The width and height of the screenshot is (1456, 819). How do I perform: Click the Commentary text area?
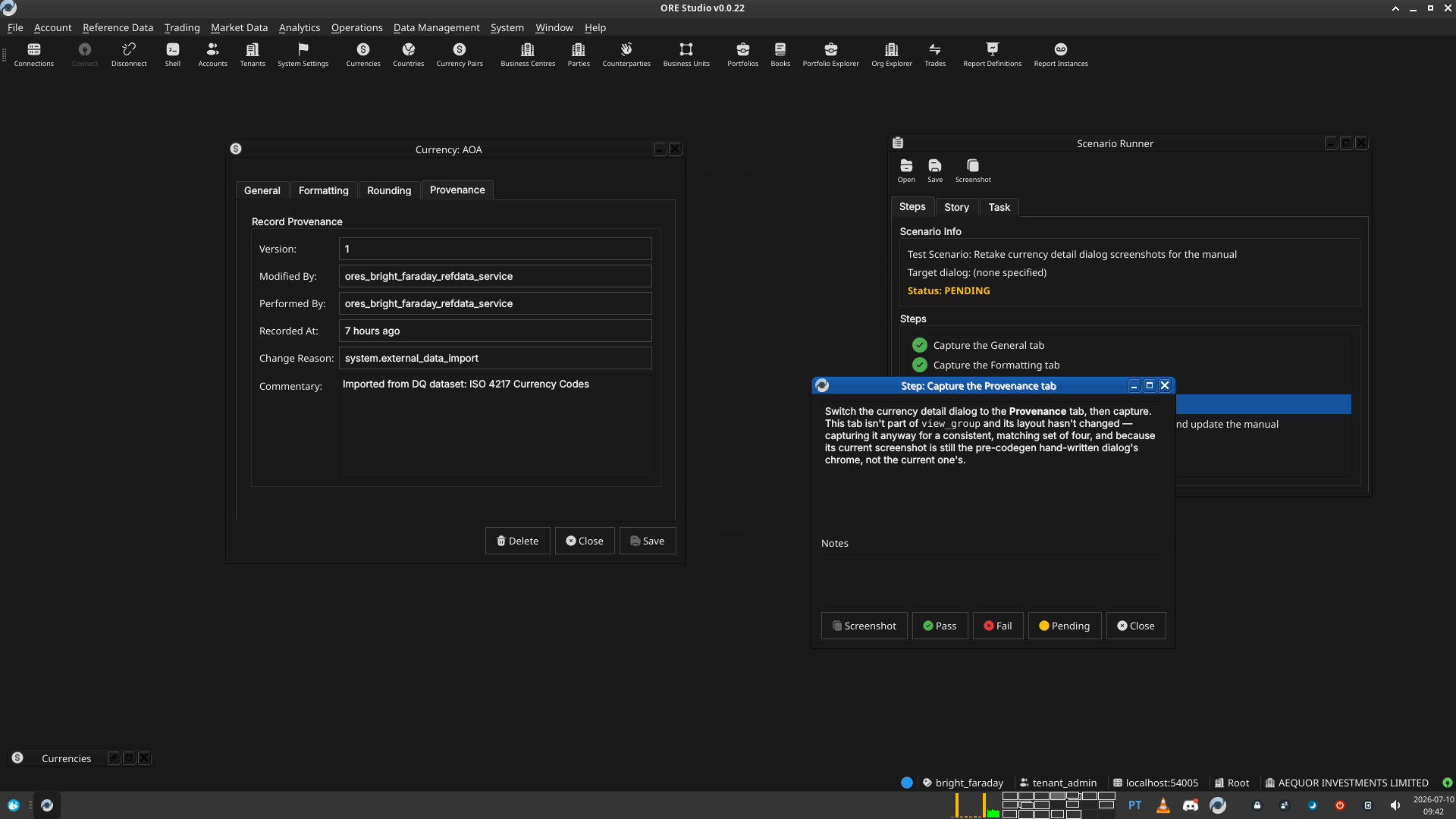click(495, 425)
